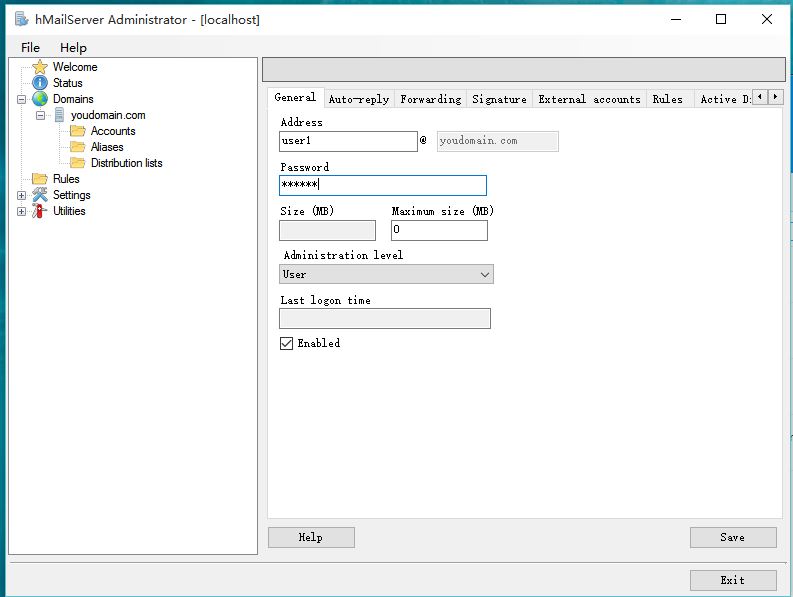
Task: Switch to the Auto-reply tab
Action: [359, 99]
